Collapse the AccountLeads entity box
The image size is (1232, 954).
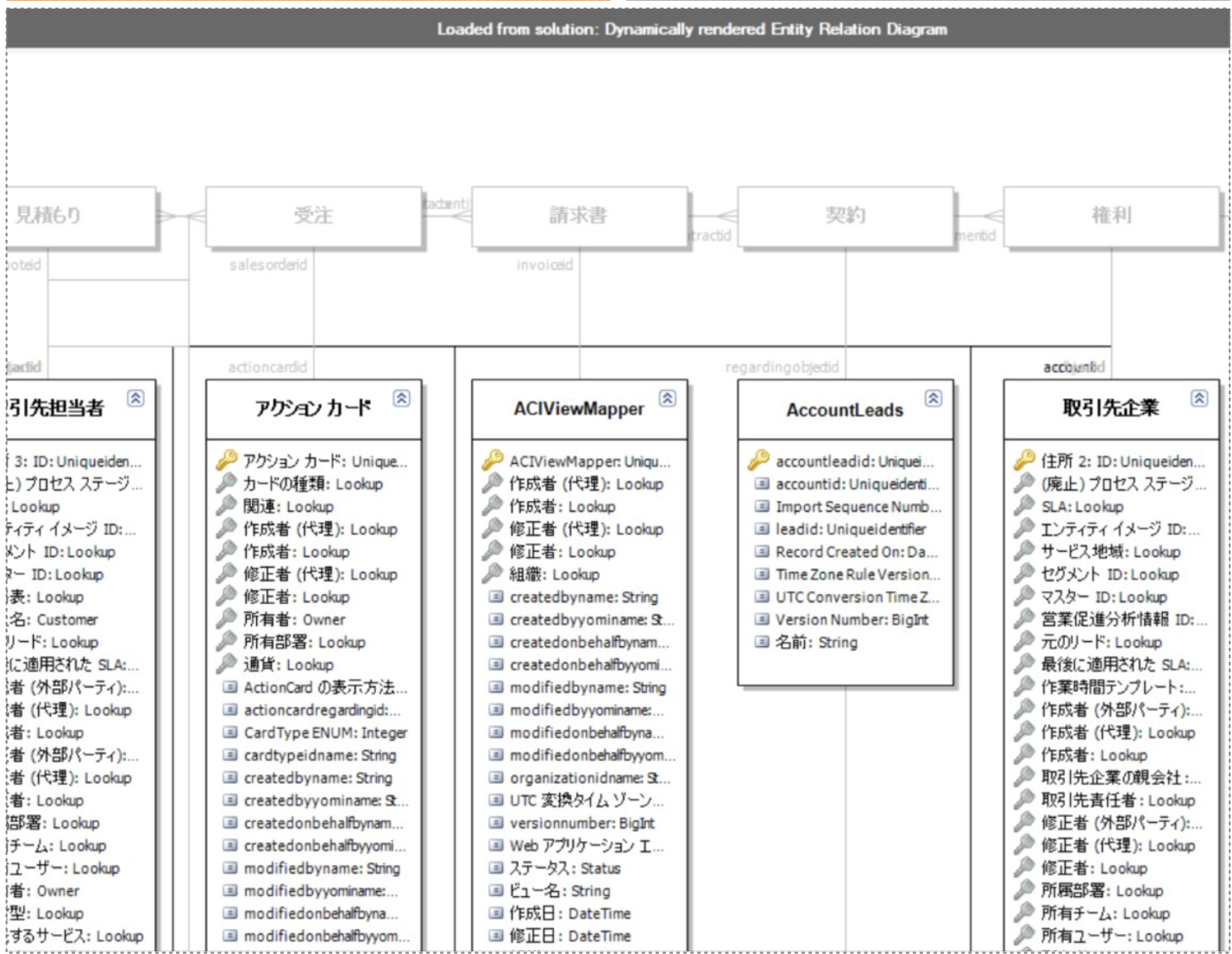tap(933, 398)
